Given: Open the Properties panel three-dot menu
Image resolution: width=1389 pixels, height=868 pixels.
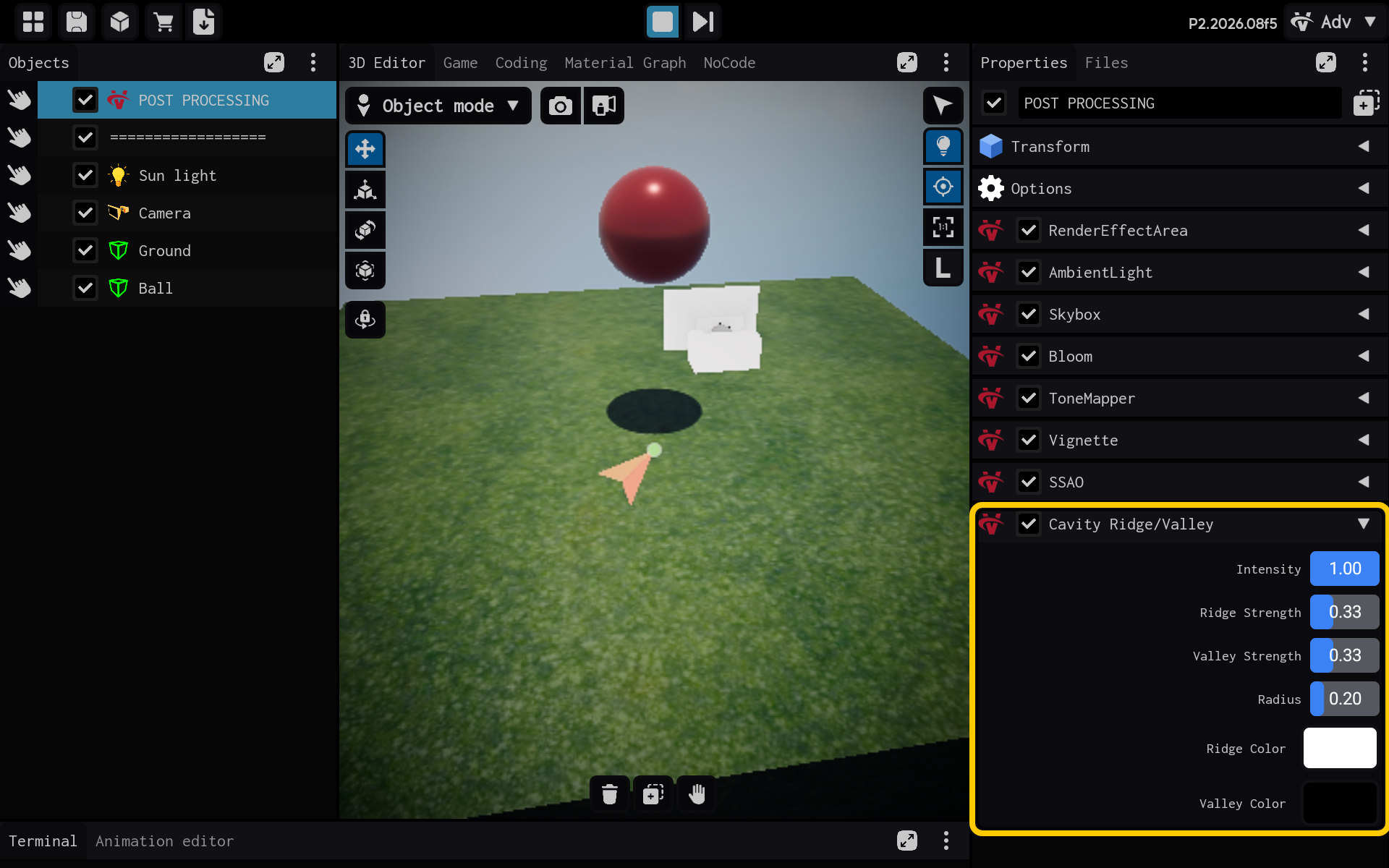Looking at the screenshot, I should click(x=1365, y=62).
